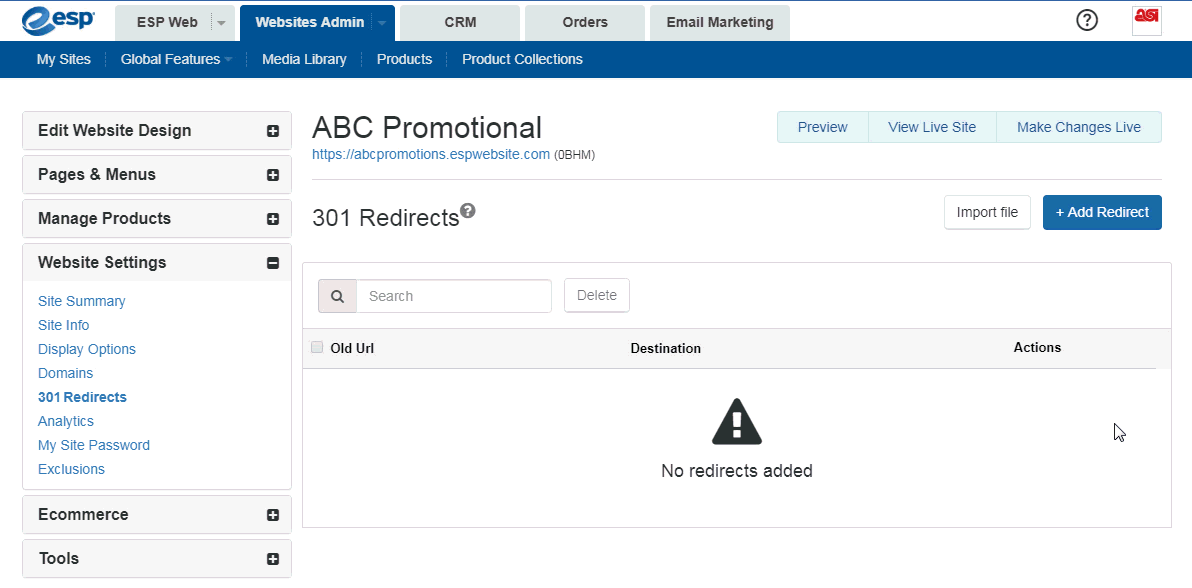Screen dimensions: 1192x588
Task: Click the plus icon beside Pages & Menus
Action: point(273,175)
